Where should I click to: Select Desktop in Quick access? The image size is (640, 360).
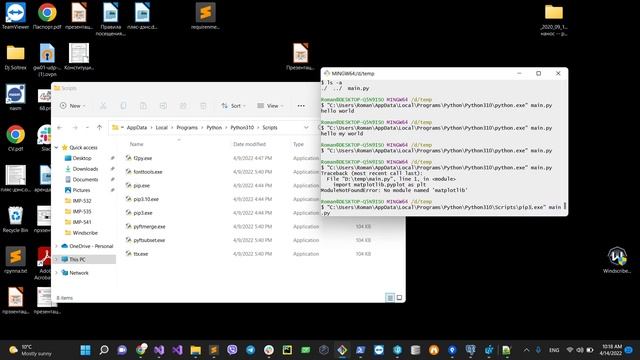point(82,158)
